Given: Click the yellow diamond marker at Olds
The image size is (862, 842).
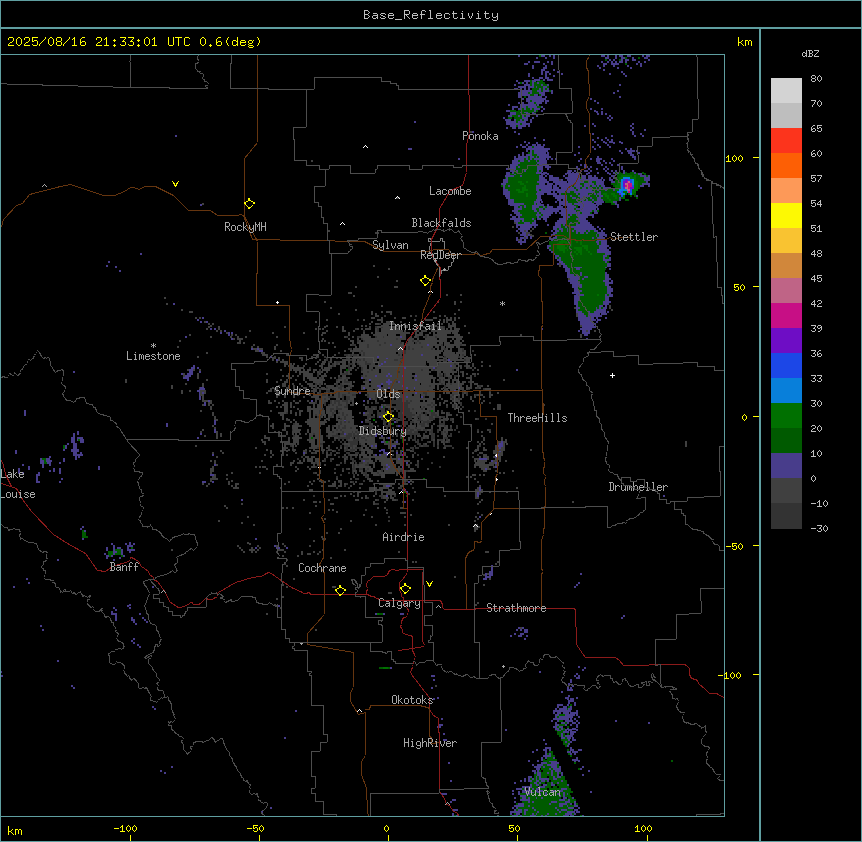Looking at the screenshot, I should pyautogui.click(x=389, y=416).
